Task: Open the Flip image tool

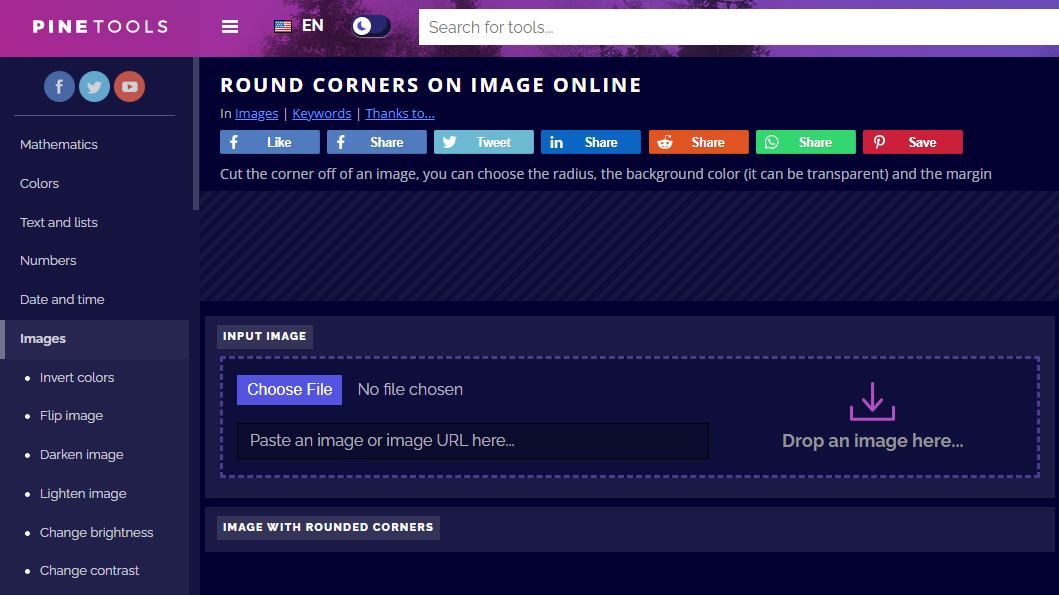Action: tap(72, 416)
